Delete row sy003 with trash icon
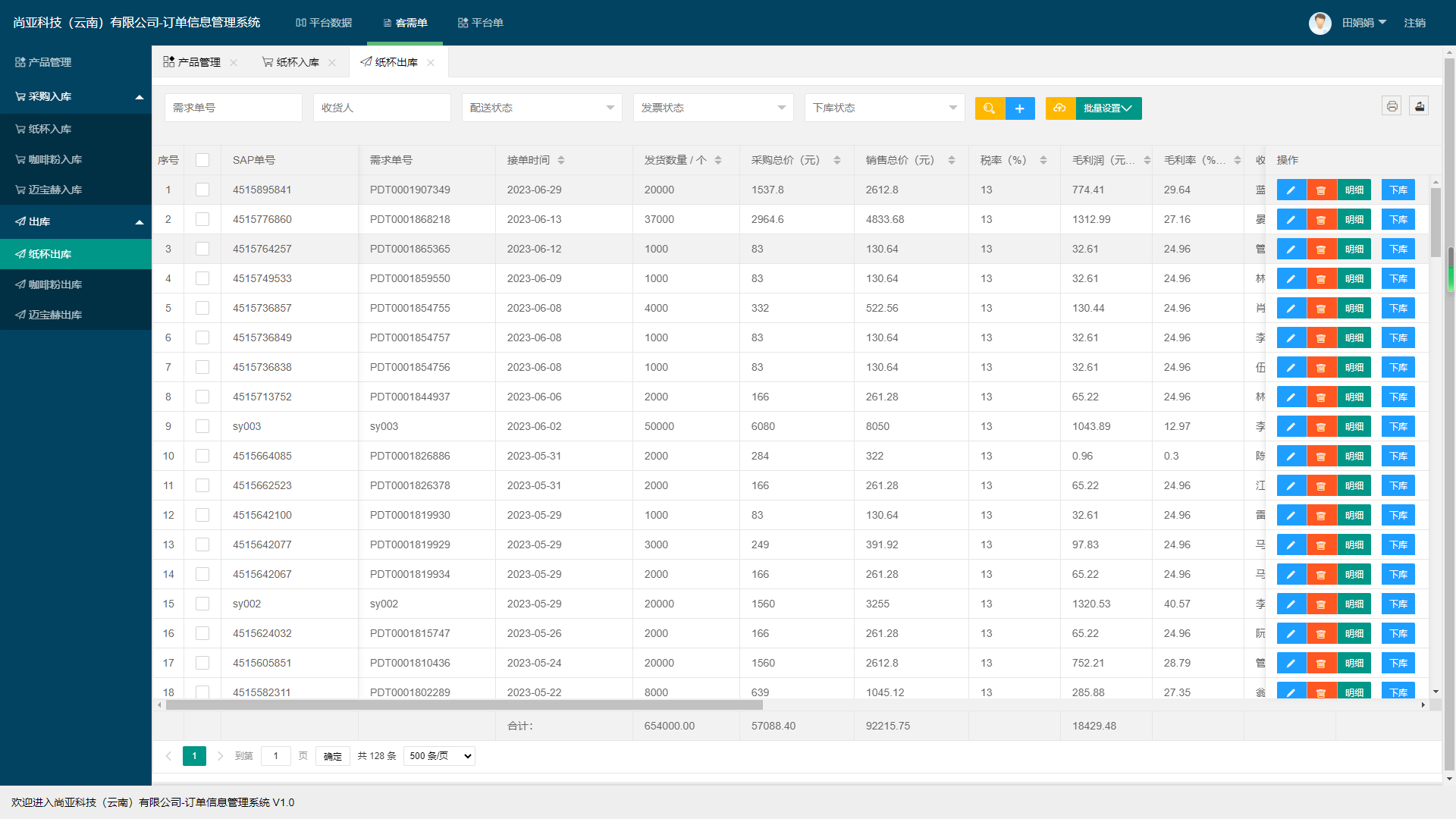 (1321, 427)
